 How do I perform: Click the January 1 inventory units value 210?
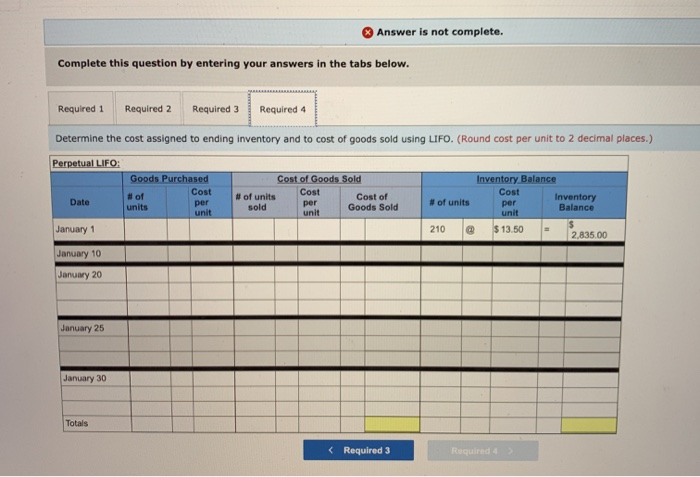click(438, 229)
